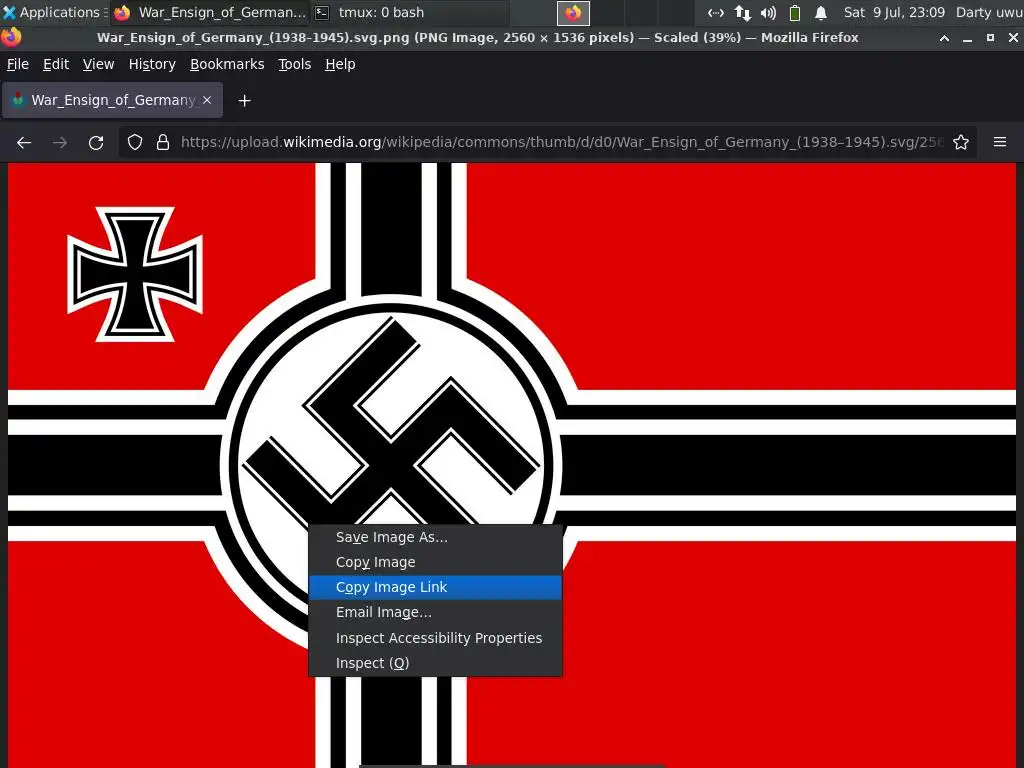This screenshot has height=768, width=1024.
Task: Open the Help menu
Action: (x=340, y=64)
